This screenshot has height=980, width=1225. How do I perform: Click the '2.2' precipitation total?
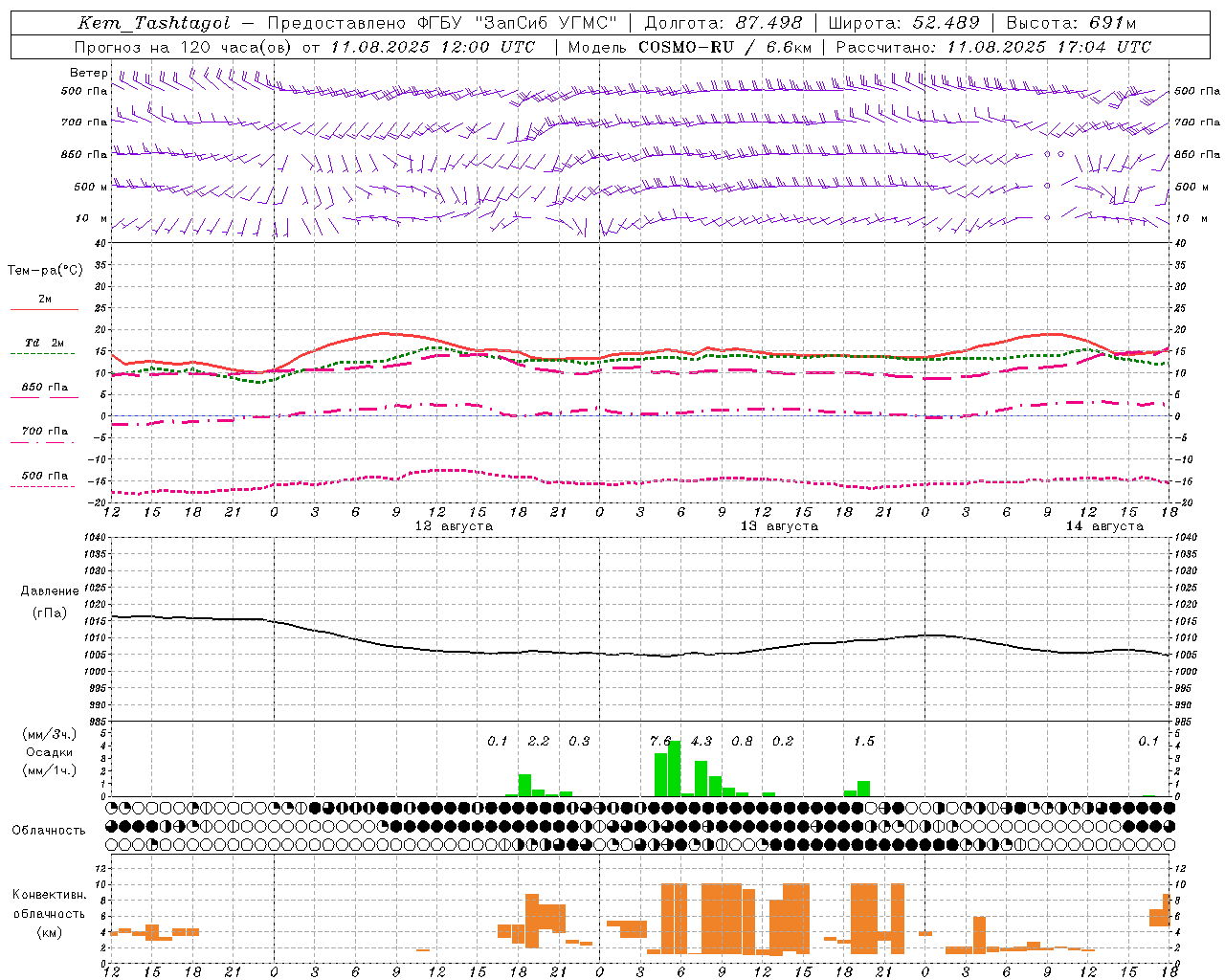pos(539,742)
